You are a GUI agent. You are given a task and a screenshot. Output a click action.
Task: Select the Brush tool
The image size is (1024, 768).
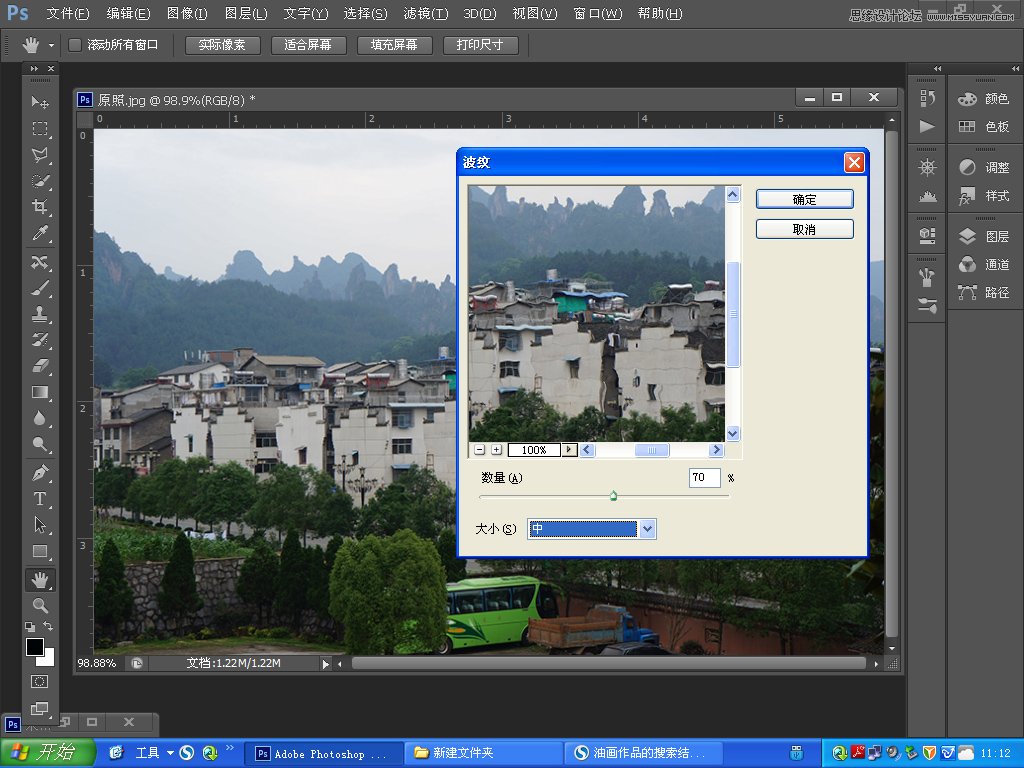[x=40, y=288]
